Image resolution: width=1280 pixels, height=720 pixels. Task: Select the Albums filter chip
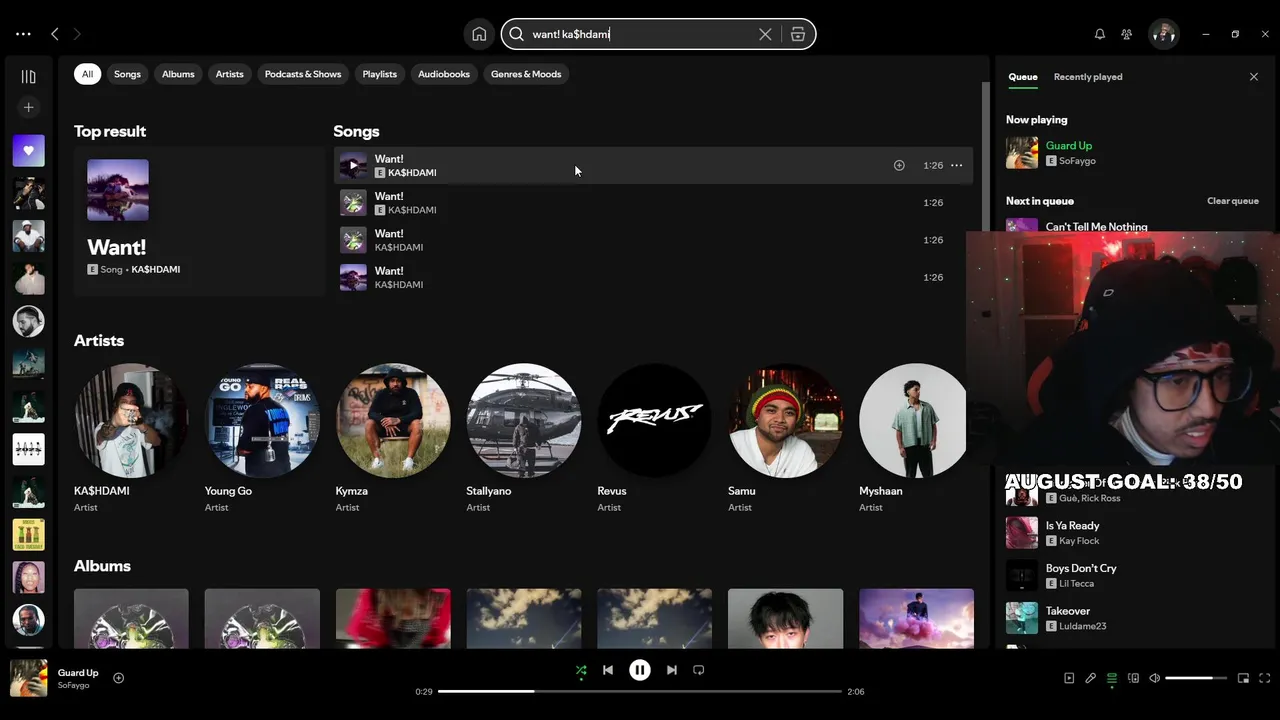click(178, 74)
